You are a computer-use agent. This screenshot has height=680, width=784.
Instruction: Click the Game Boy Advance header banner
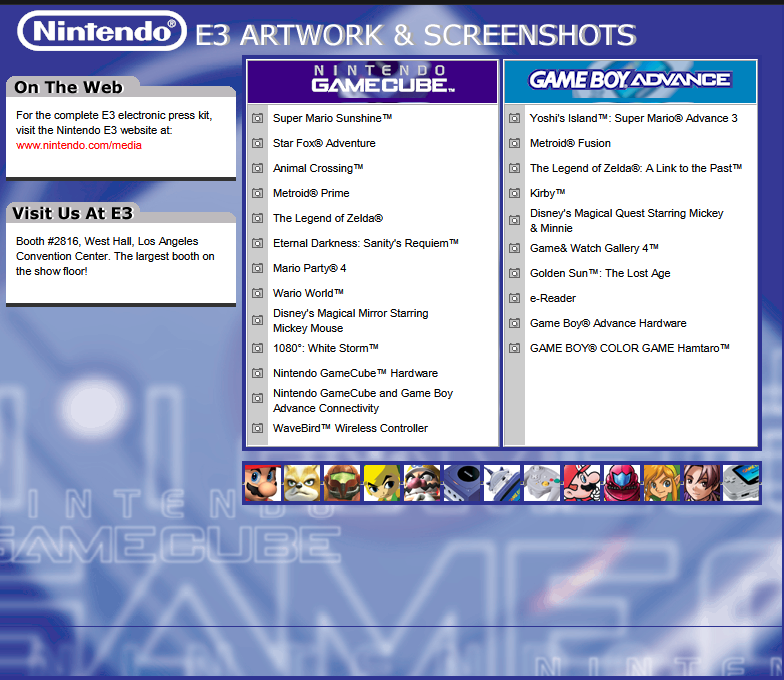tap(630, 82)
